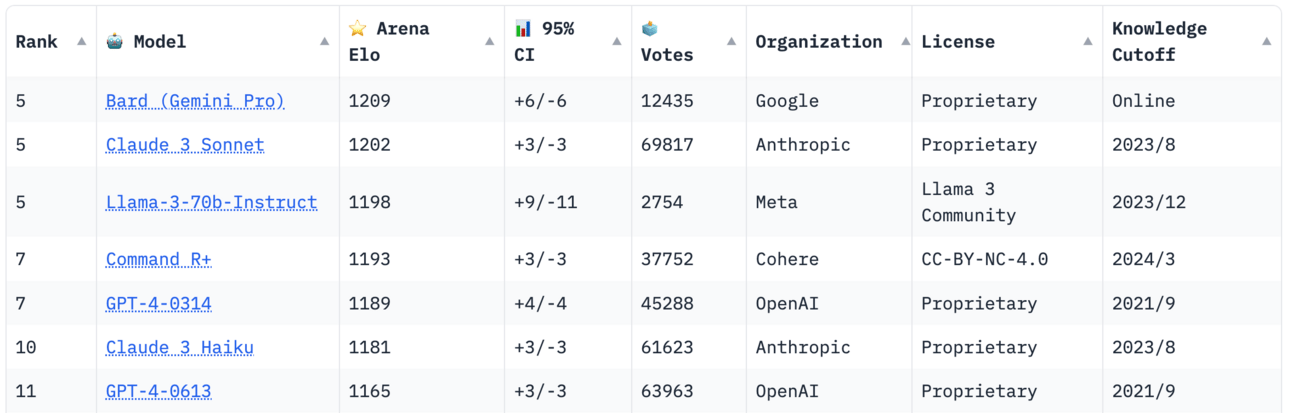The width and height of the screenshot is (1292, 413).
Task: Sort table by Rank column arrow
Action: 82,42
